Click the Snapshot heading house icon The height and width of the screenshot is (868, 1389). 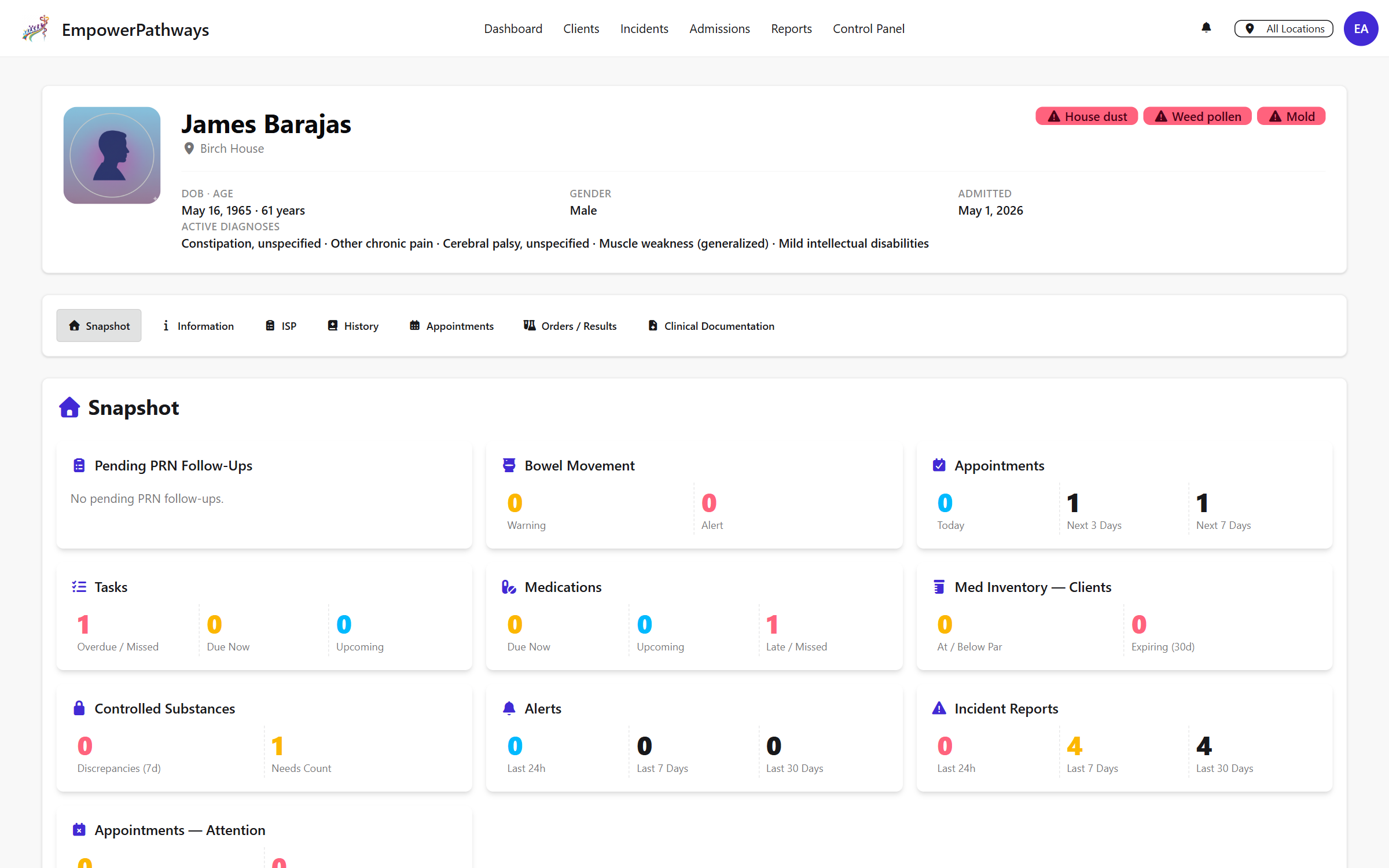click(x=69, y=407)
